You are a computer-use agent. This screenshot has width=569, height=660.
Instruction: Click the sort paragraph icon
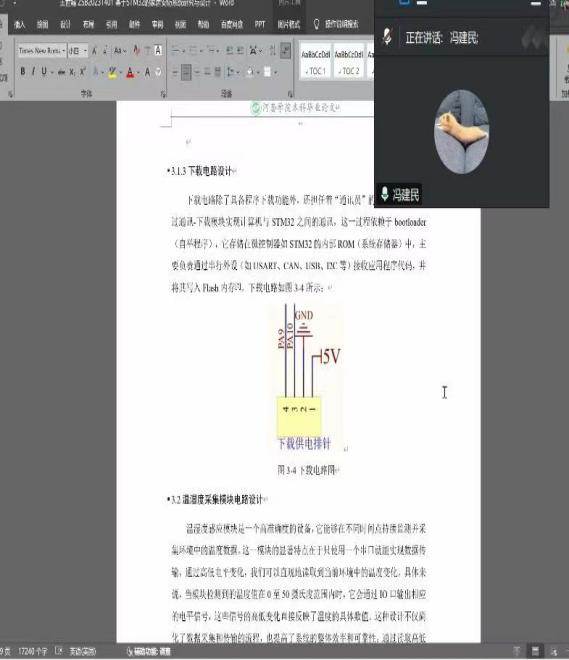tap(273, 51)
